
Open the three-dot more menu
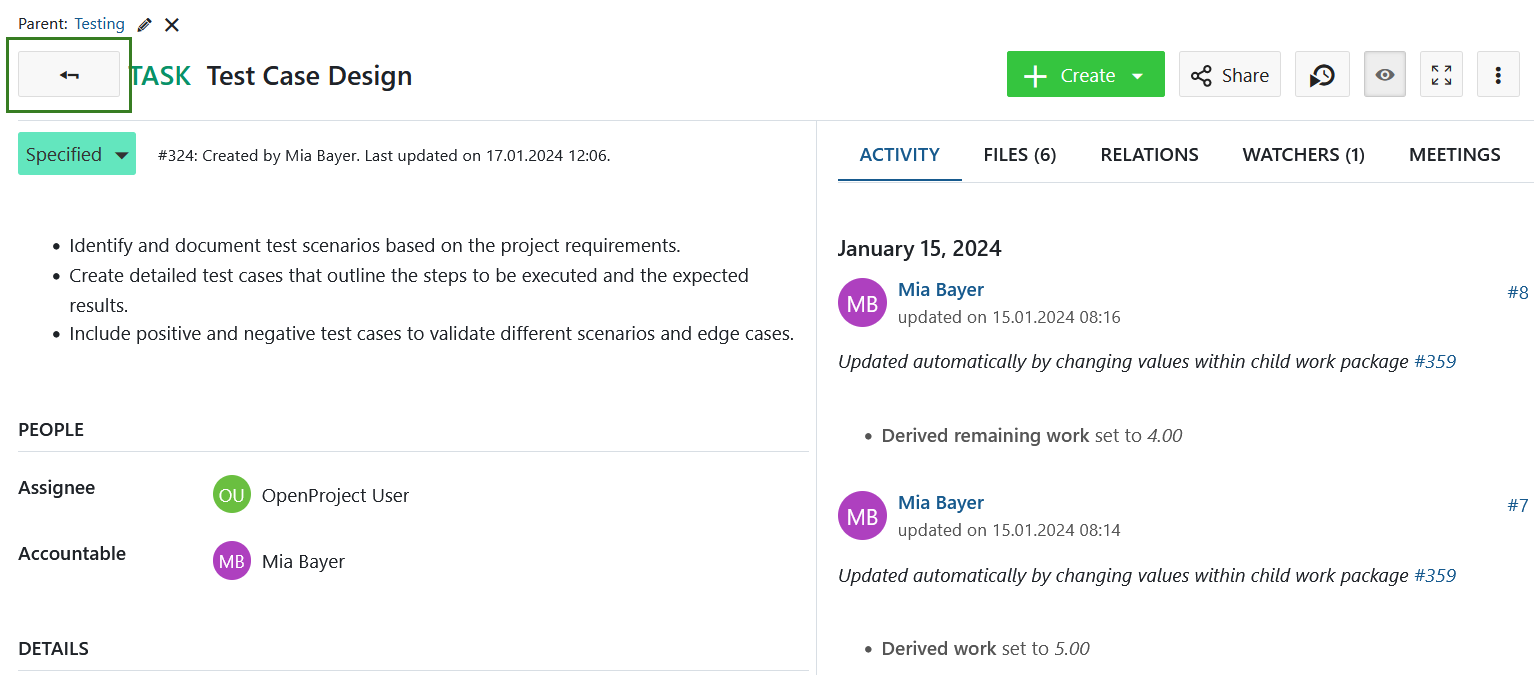click(x=1498, y=75)
